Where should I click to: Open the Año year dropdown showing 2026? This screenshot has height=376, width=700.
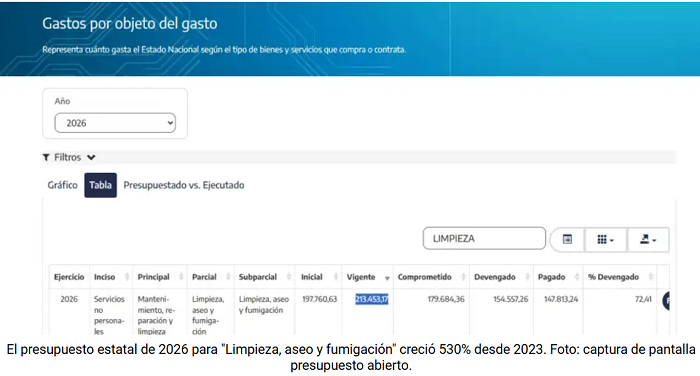pyautogui.click(x=115, y=123)
